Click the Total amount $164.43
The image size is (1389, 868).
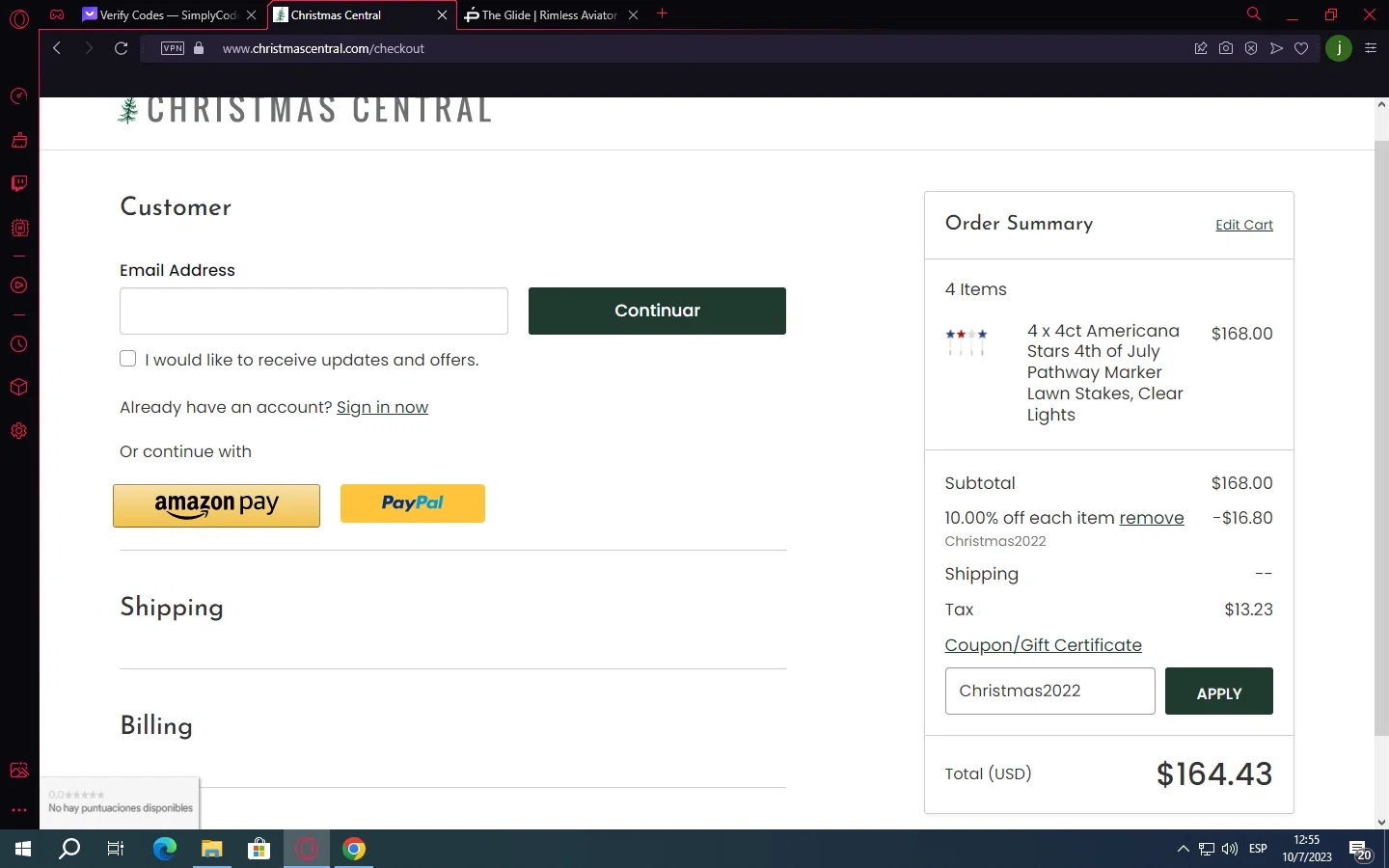click(1214, 773)
